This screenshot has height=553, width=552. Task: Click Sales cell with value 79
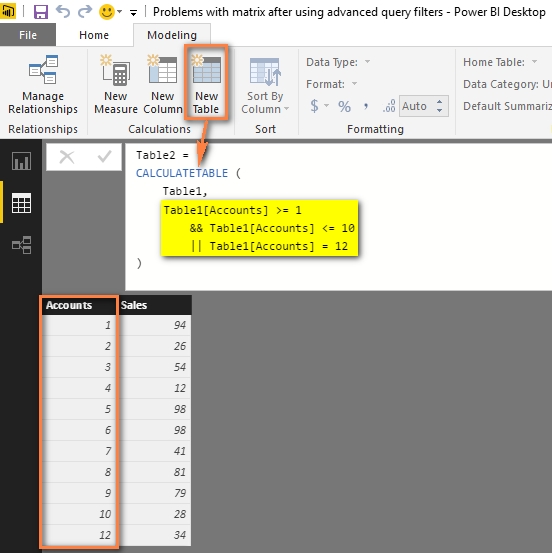[x=155, y=493]
